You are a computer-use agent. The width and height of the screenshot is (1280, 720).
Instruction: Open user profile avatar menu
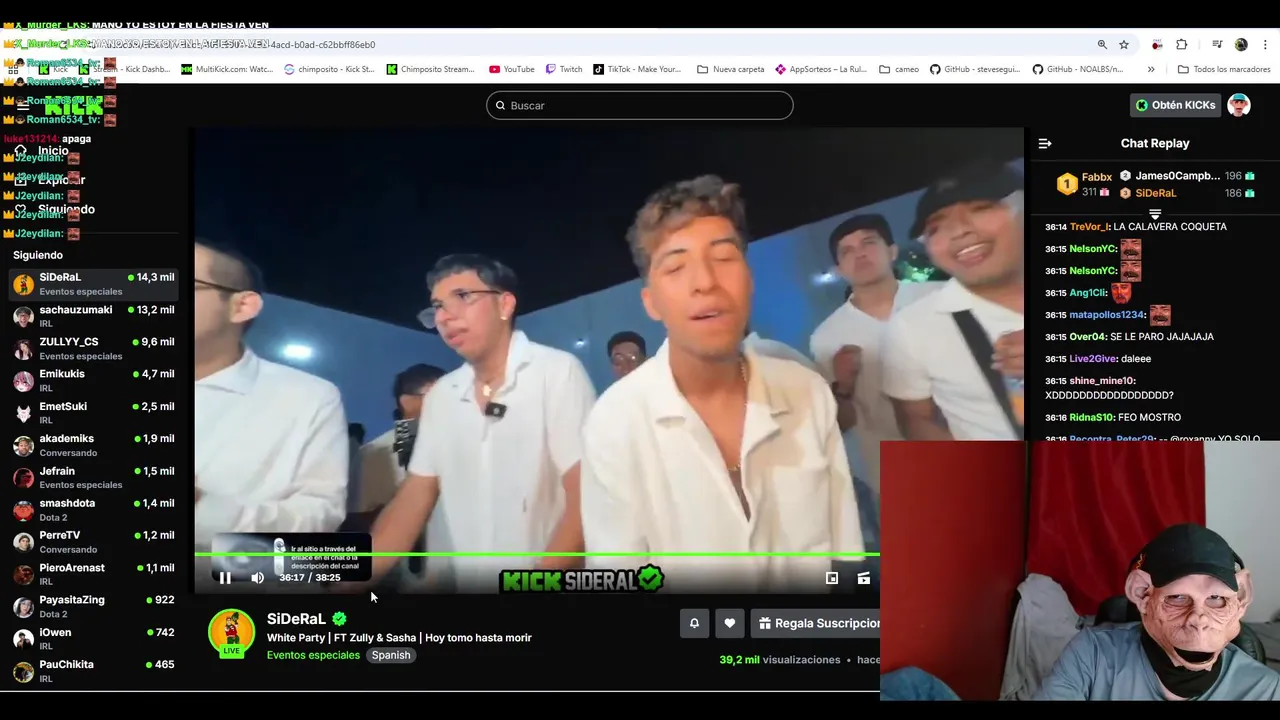[1238, 105]
